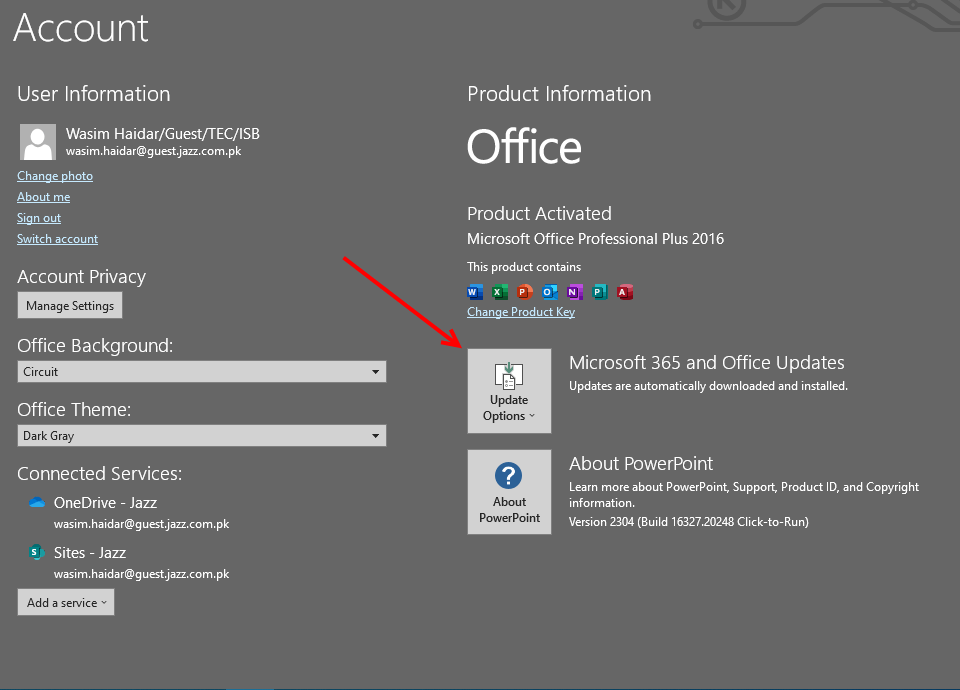Click the OneNote product icon
The height and width of the screenshot is (690, 960).
575,292
